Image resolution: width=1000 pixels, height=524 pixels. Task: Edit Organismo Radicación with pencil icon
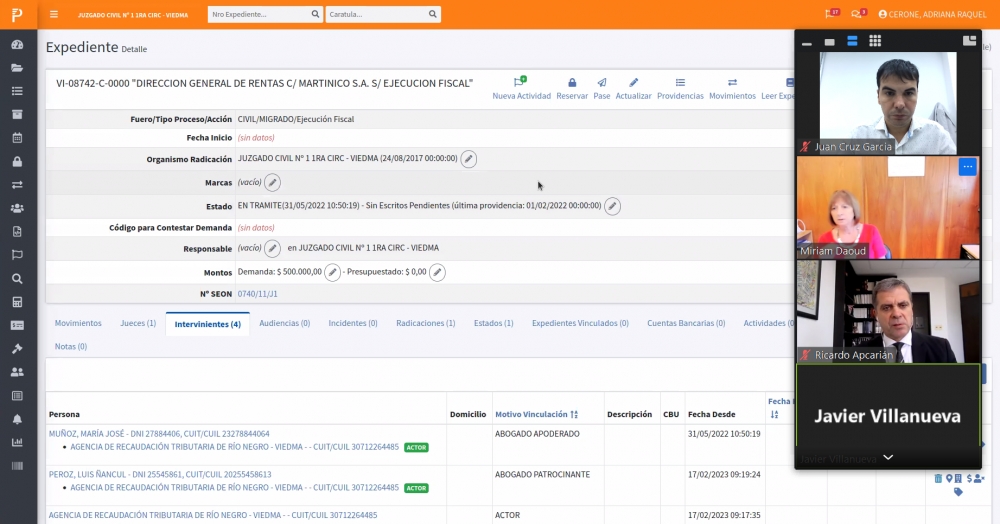pyautogui.click(x=468, y=159)
